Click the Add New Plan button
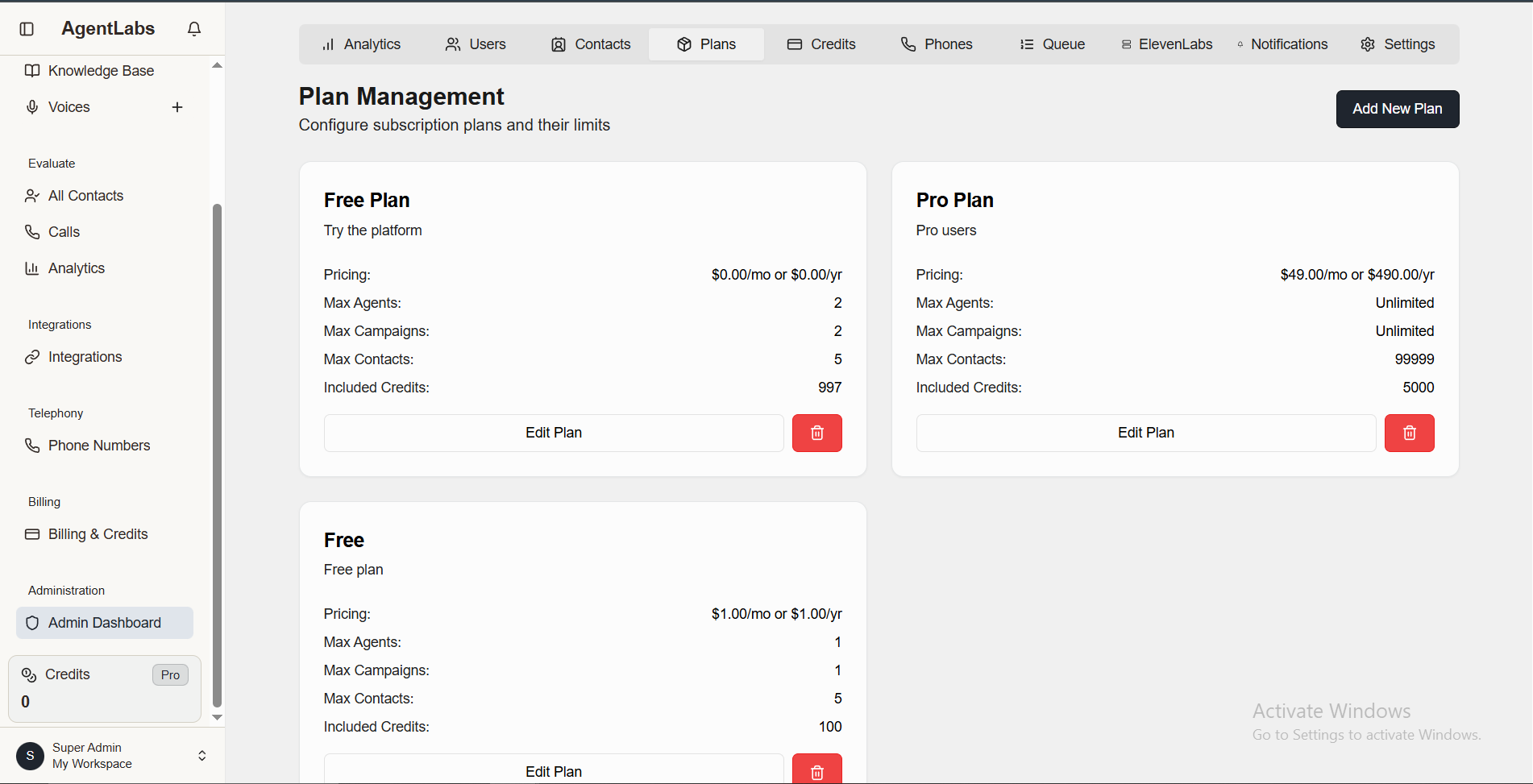This screenshot has height=784, width=1533. pyautogui.click(x=1397, y=109)
